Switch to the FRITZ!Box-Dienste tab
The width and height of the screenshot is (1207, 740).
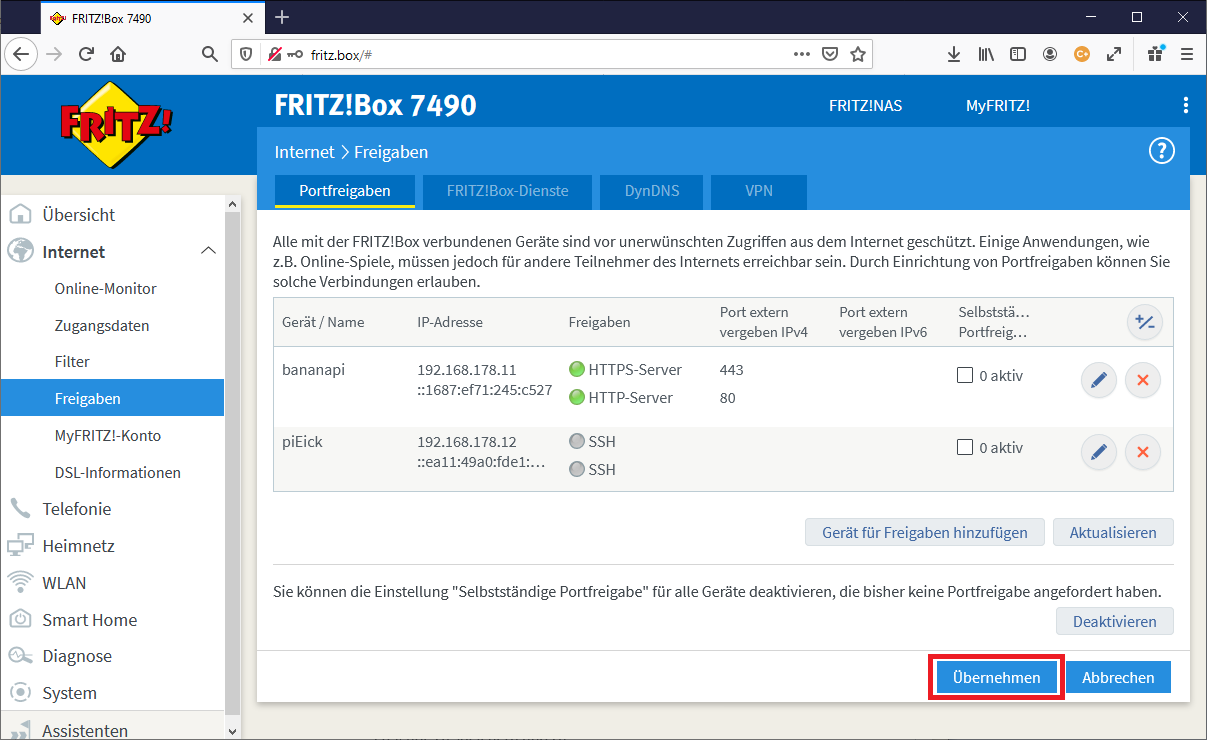507,191
